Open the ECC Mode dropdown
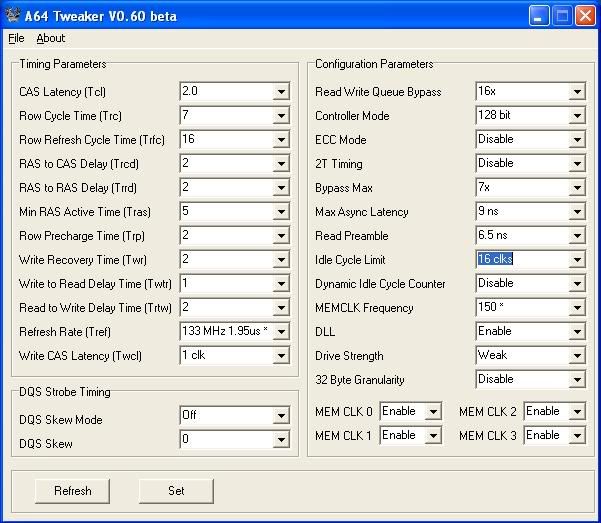This screenshot has width=601, height=523. (x=577, y=140)
